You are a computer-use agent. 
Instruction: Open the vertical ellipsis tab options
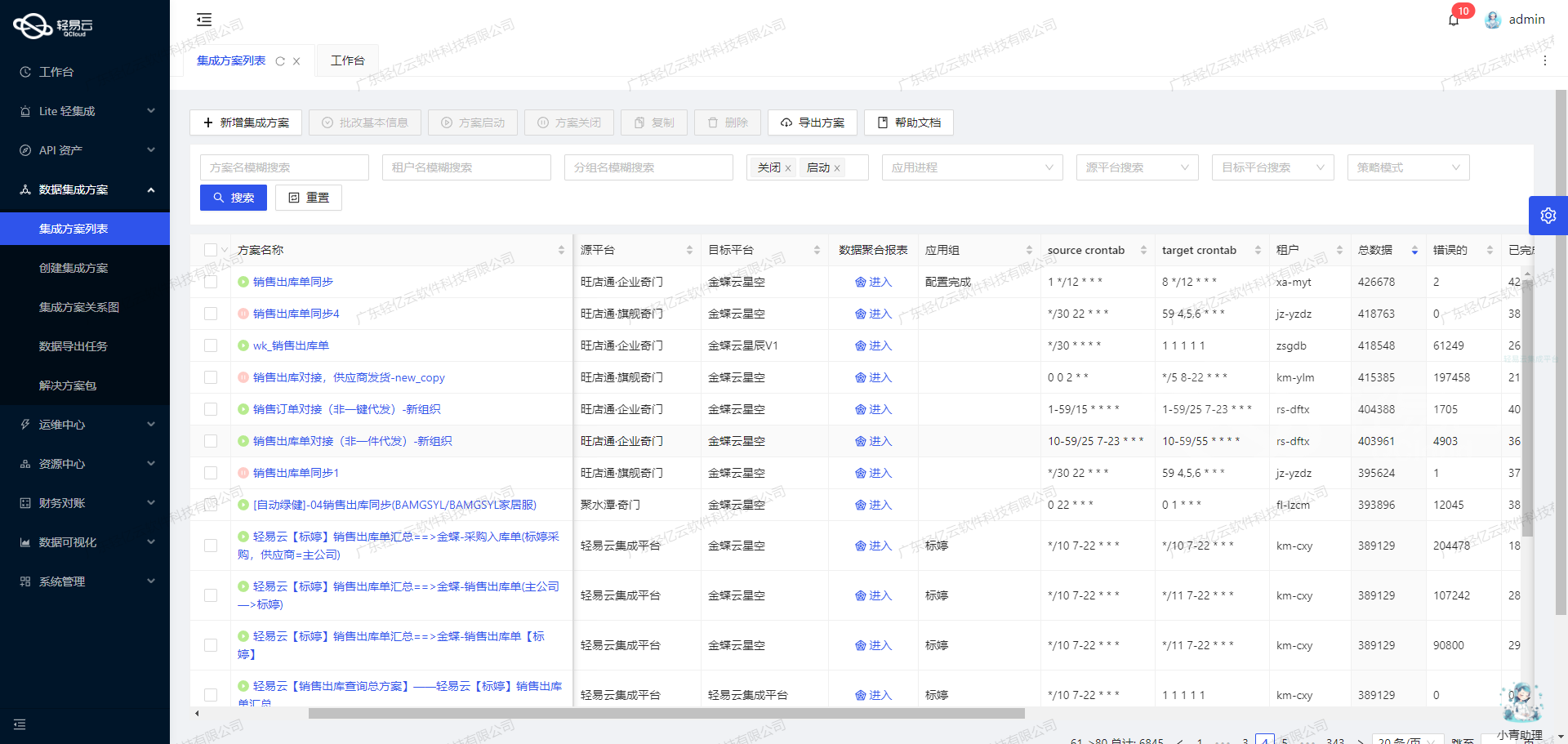pos(1544,60)
